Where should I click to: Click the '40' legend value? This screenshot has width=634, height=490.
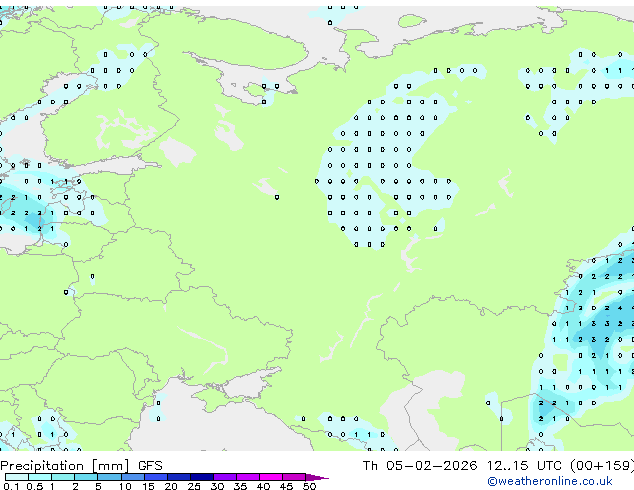point(263,486)
